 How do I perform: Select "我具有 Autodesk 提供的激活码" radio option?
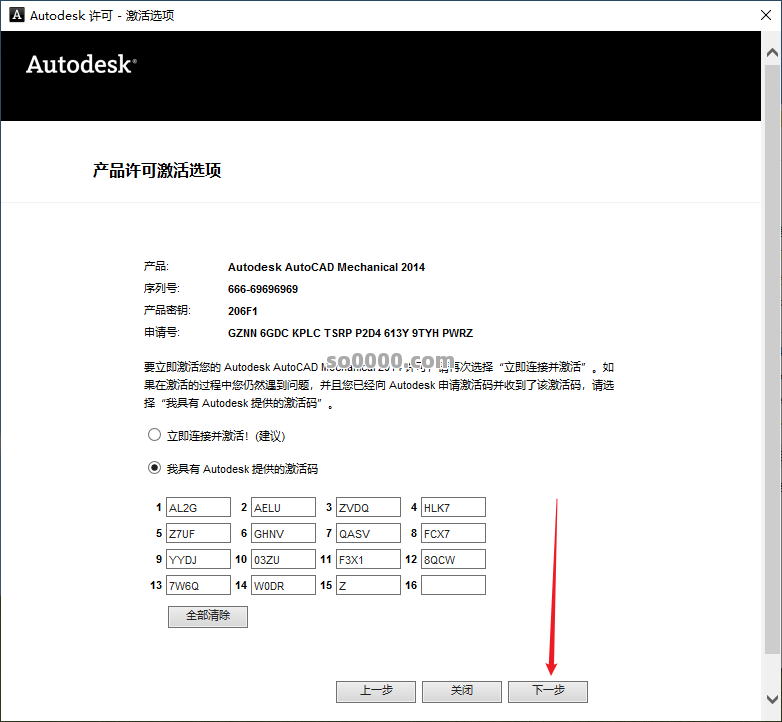(x=154, y=468)
